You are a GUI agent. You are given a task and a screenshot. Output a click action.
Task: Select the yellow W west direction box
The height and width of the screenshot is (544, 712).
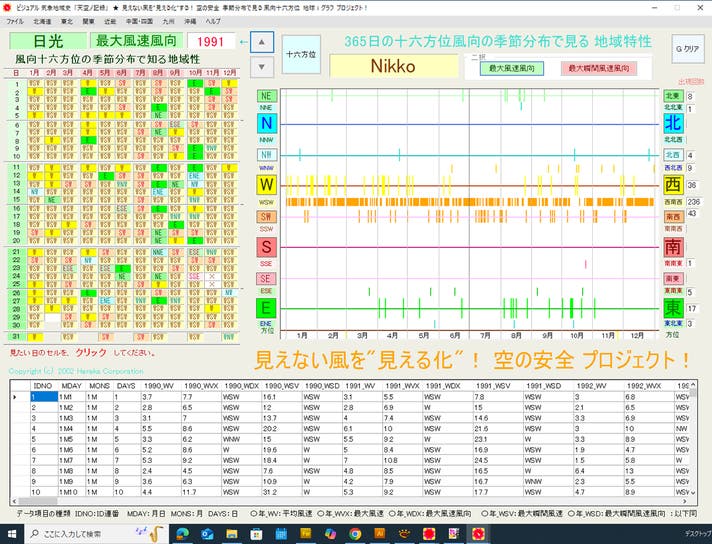[x=267, y=185]
